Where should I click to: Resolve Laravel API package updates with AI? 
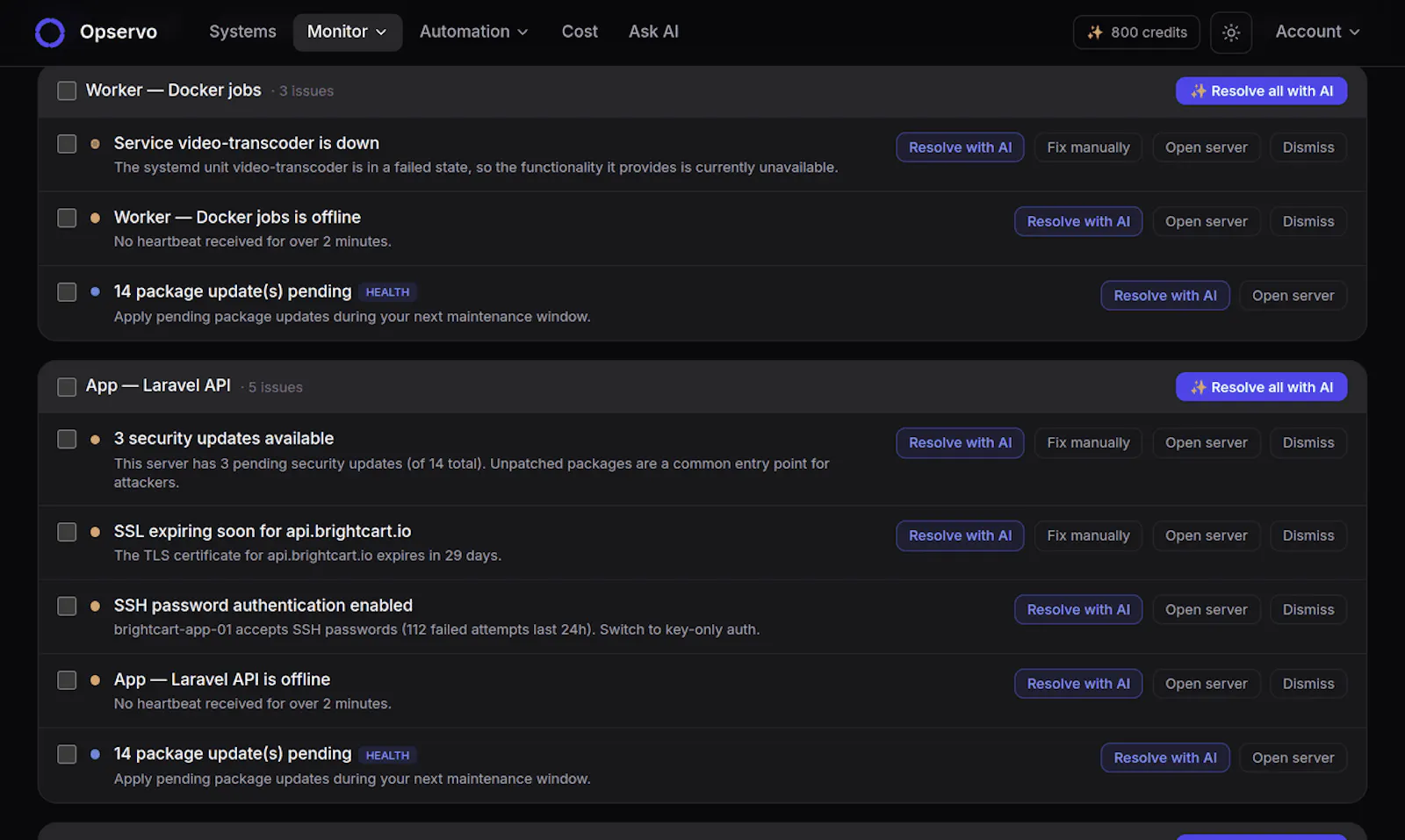click(1165, 757)
